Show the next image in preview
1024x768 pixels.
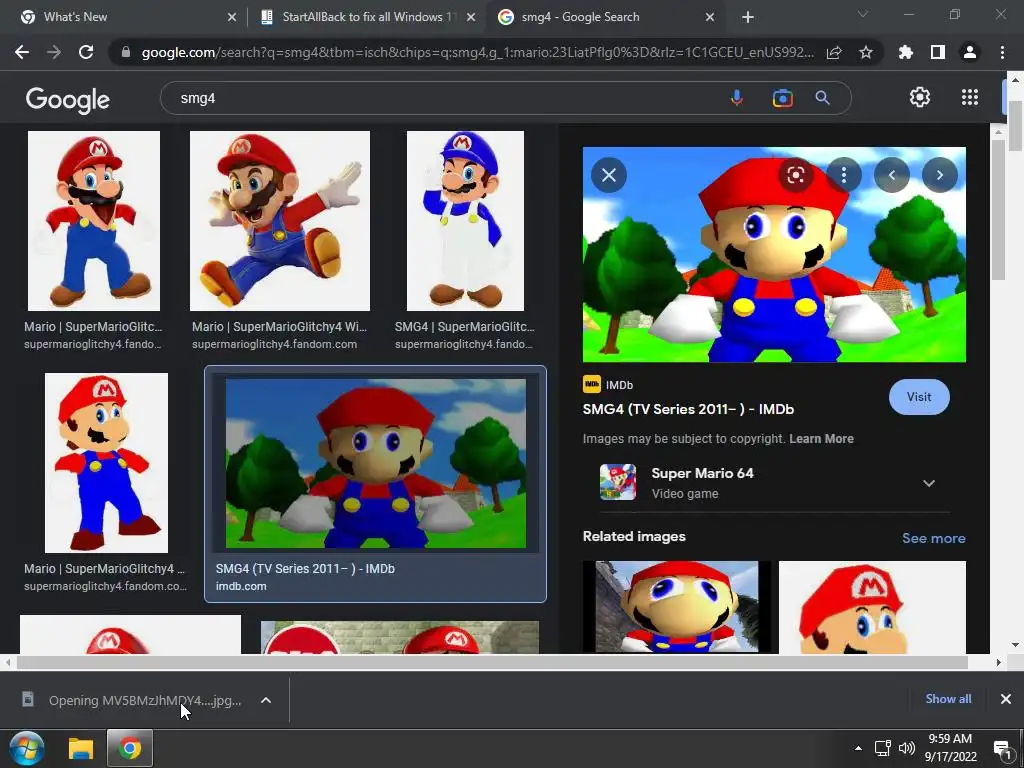940,175
